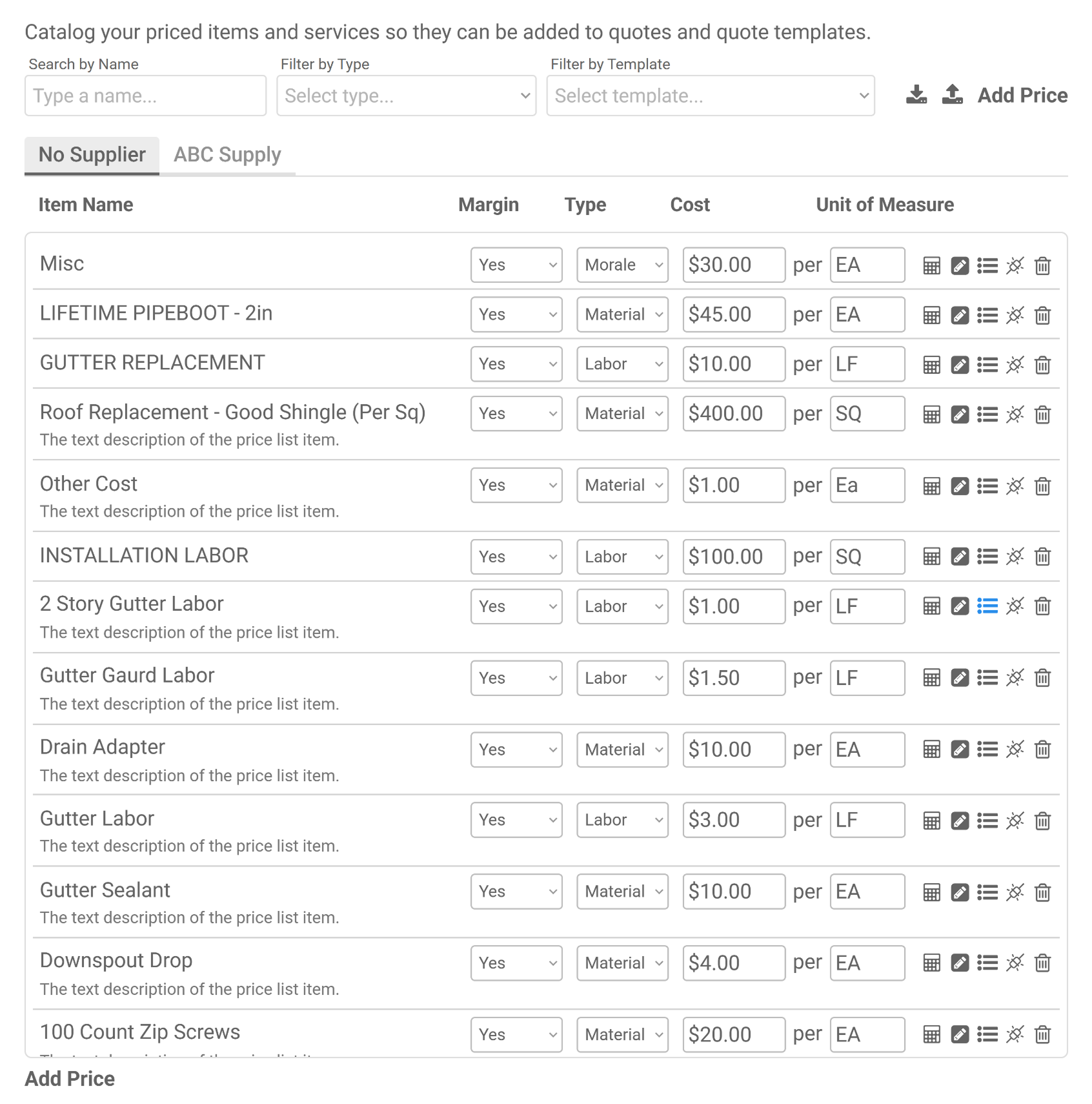Click plug icon for 2 Story Gutter Labor

(x=1015, y=606)
